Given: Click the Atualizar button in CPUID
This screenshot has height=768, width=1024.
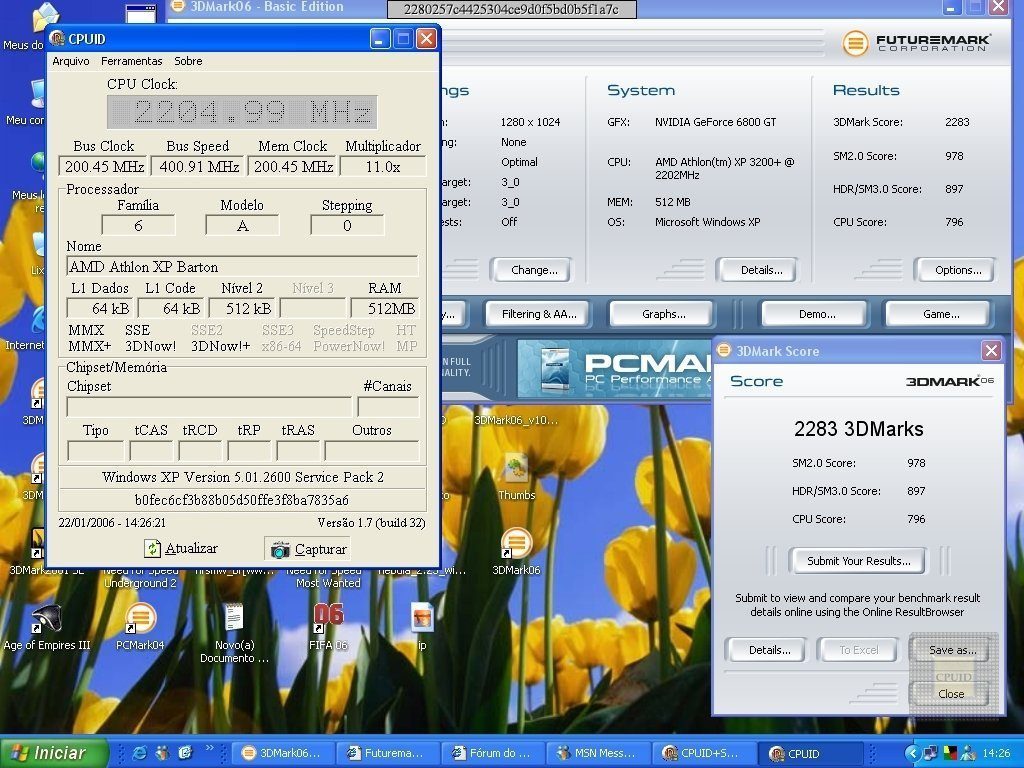Looking at the screenshot, I should (181, 549).
